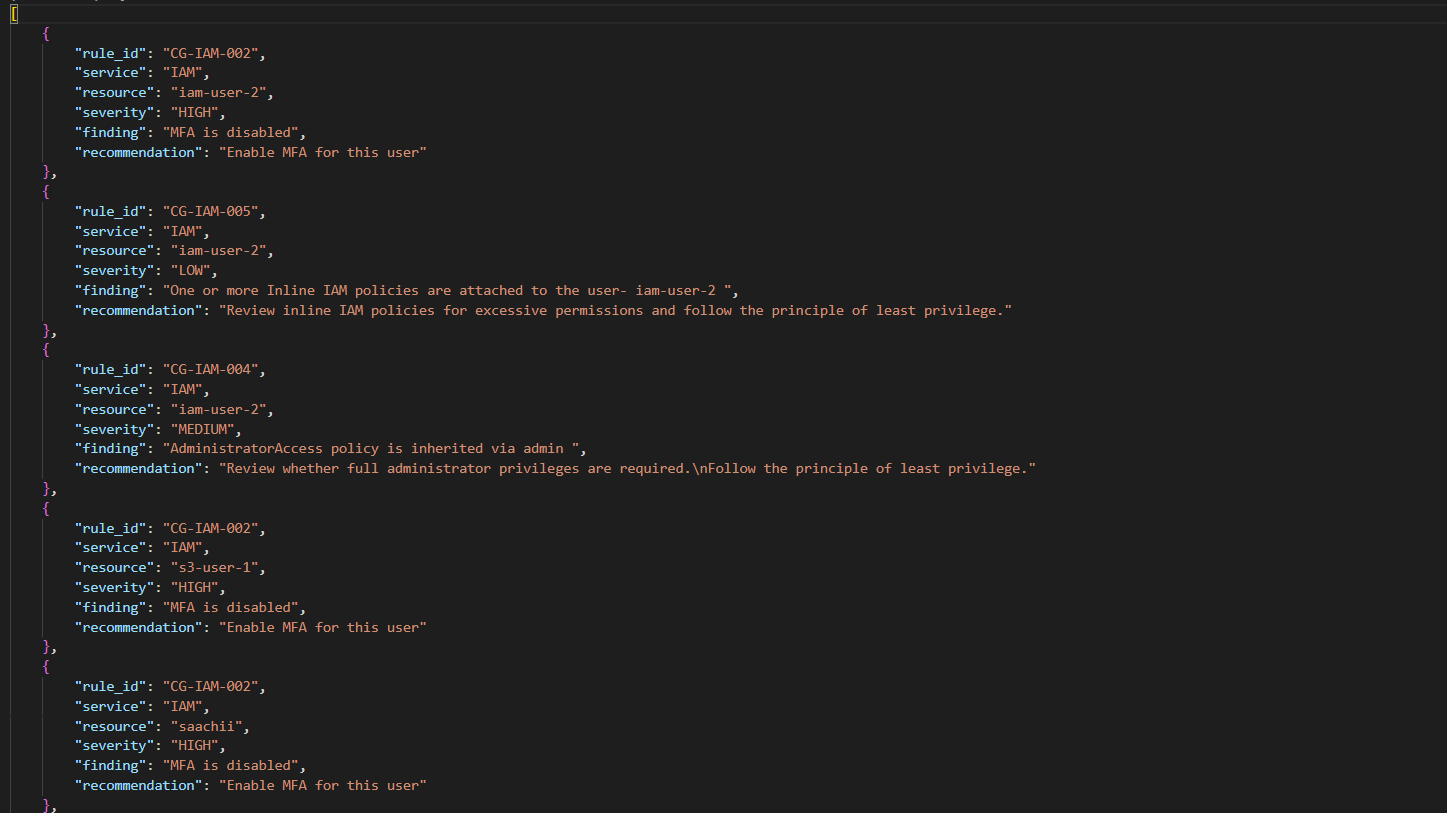Viewport: 1447px width, 813px height.
Task: Click "Enable MFA for this user" under saachii
Action: tap(323, 785)
